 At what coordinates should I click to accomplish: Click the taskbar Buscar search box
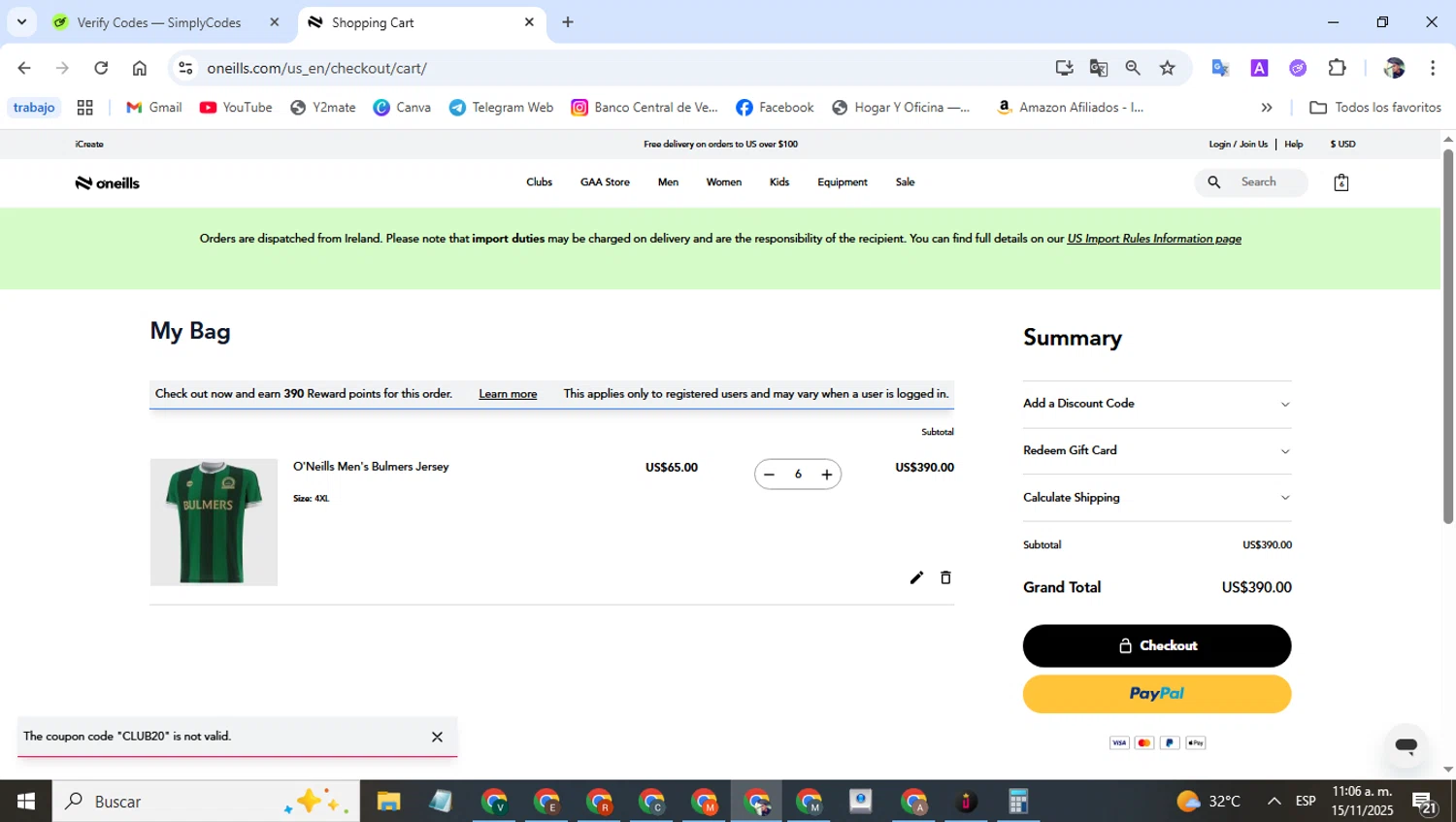click(x=206, y=802)
